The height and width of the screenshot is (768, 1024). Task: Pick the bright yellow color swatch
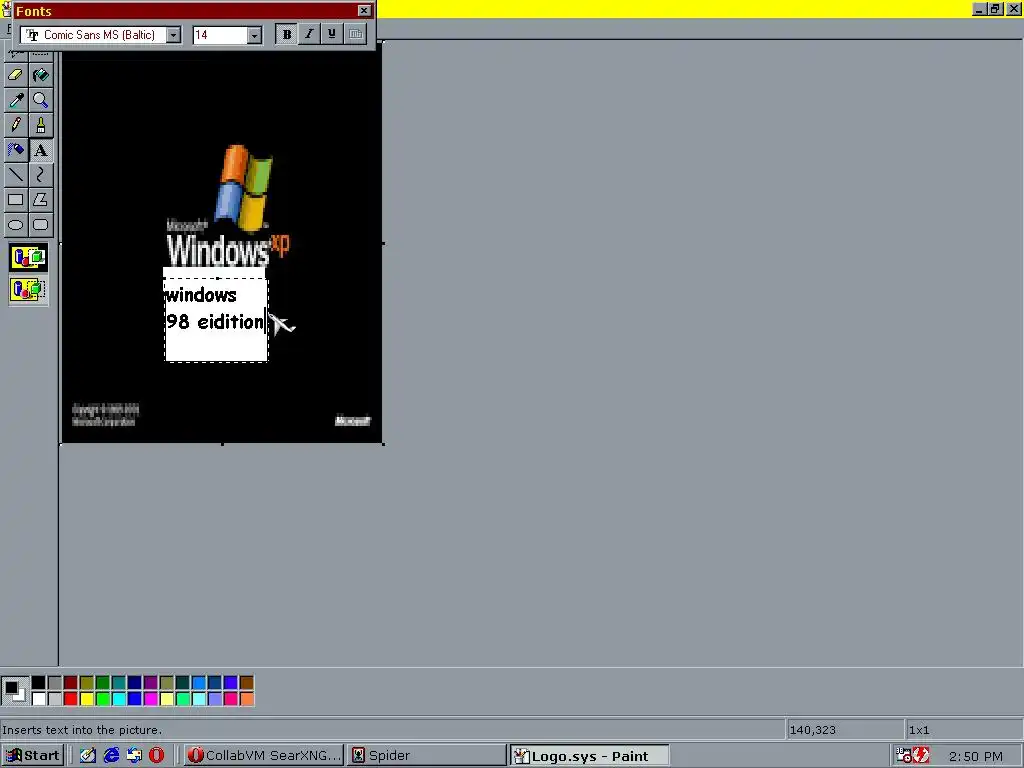click(86, 699)
